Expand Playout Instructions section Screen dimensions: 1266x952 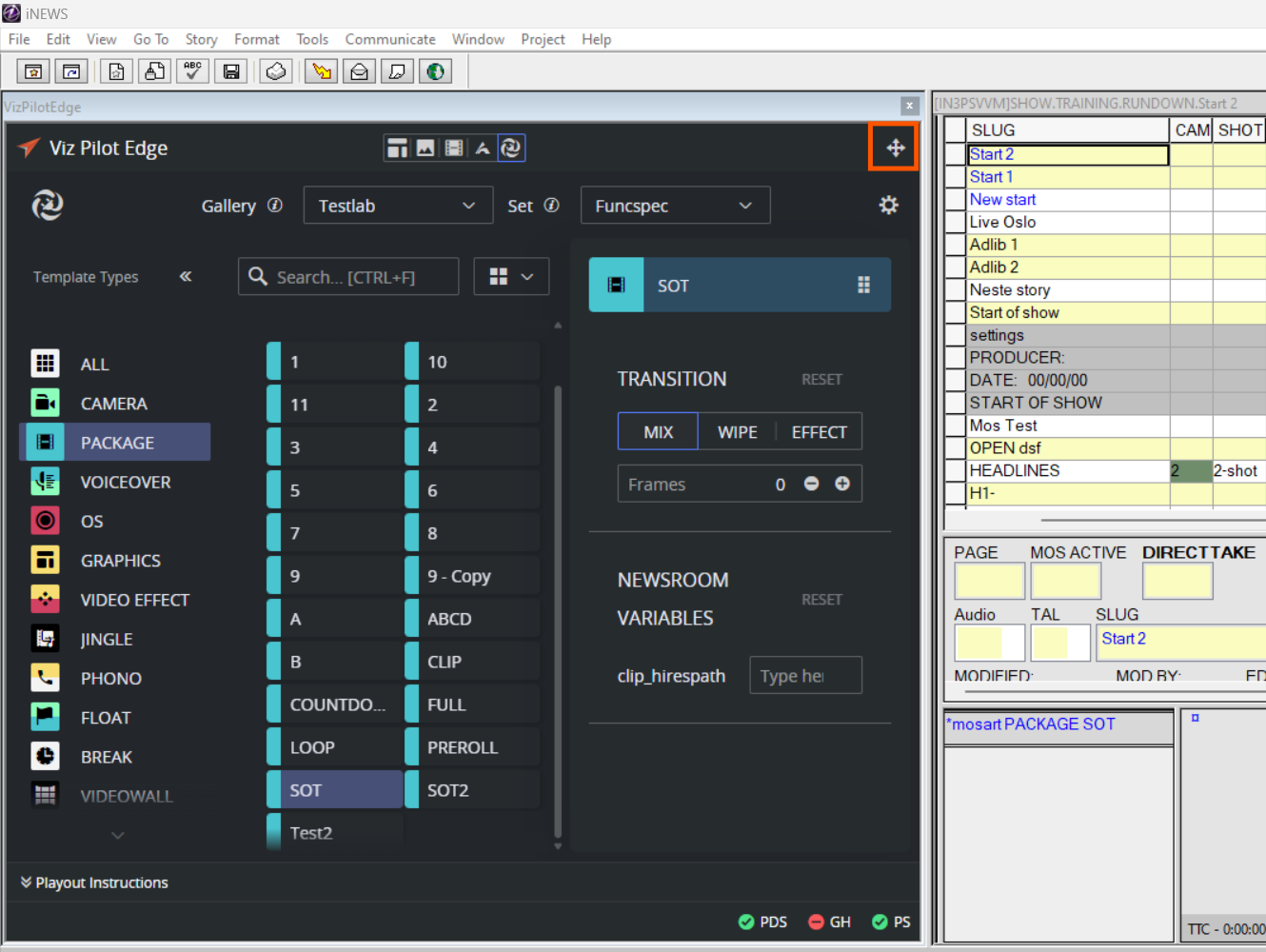click(94, 883)
